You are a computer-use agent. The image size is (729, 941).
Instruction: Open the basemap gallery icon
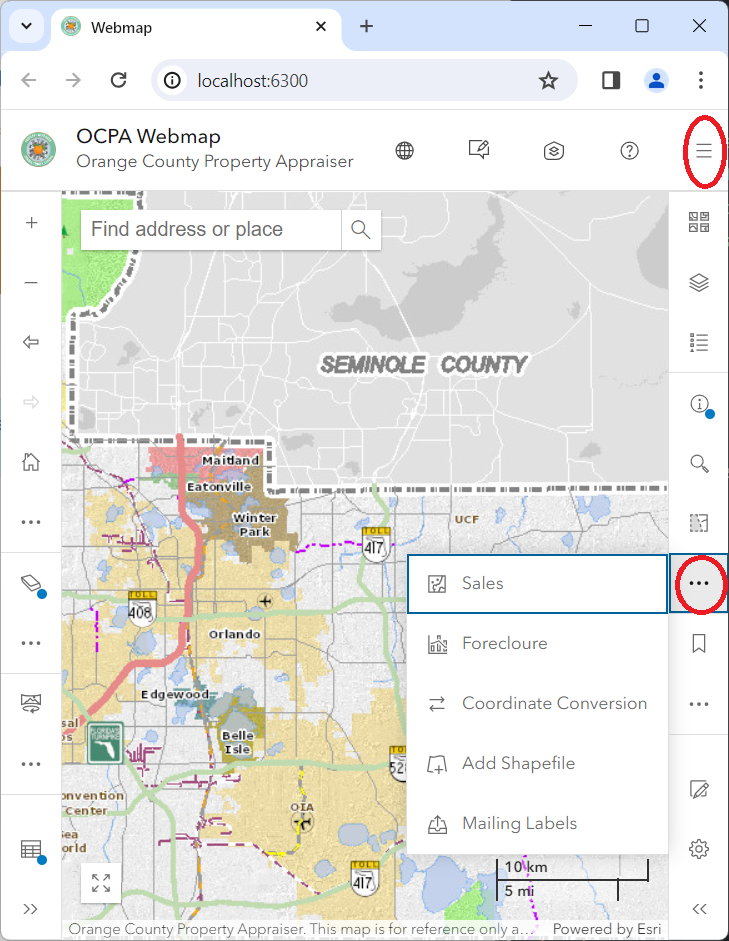[699, 222]
